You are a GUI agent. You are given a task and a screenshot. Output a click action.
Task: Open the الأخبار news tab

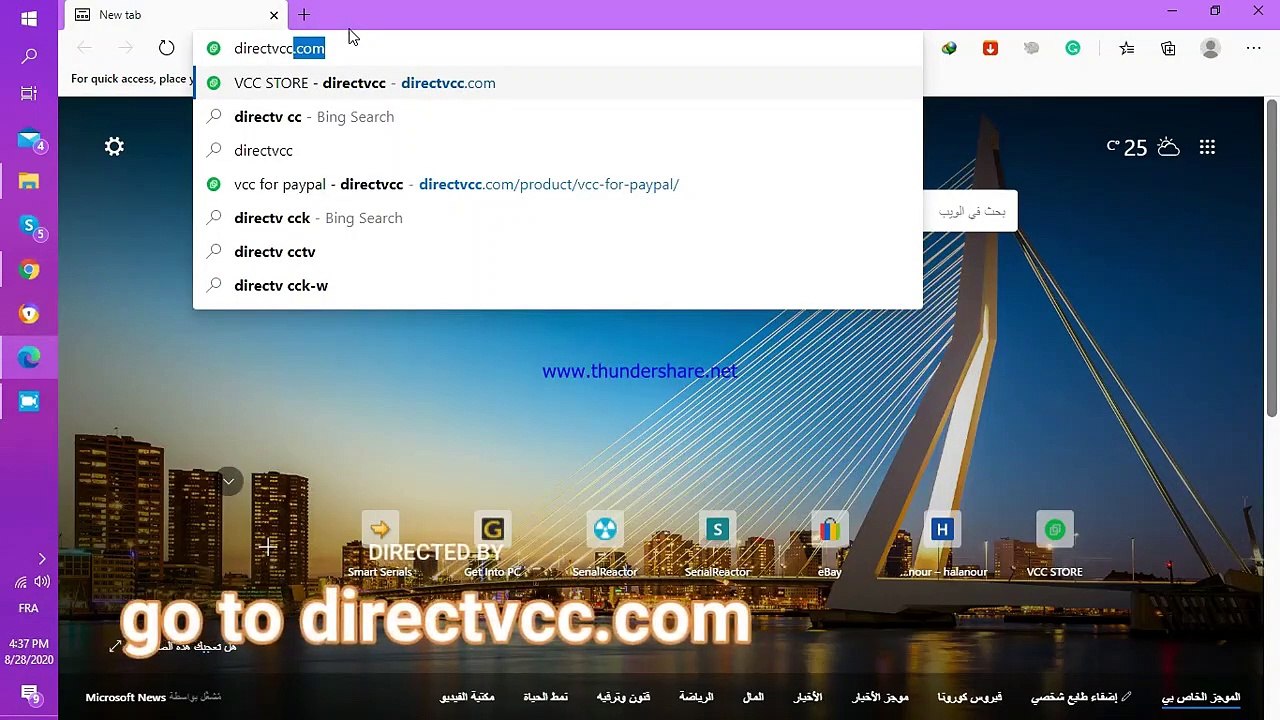[x=808, y=697]
